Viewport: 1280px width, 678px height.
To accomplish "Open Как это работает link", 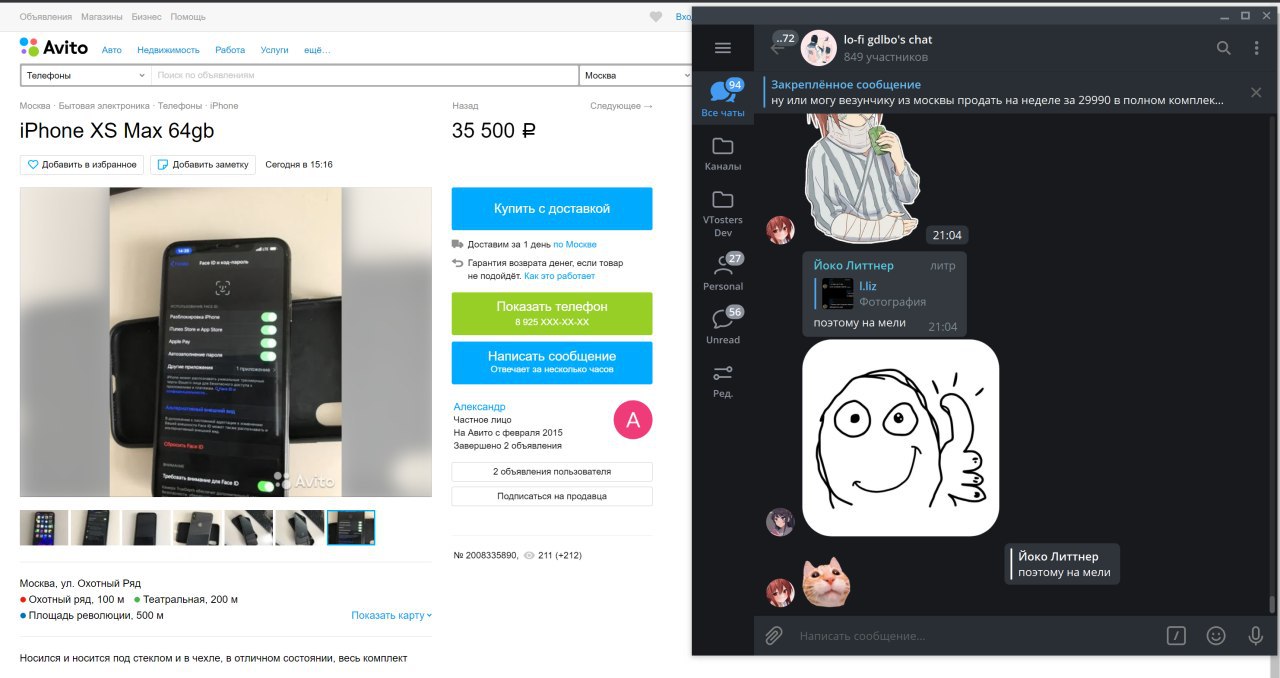I will pos(560,276).
